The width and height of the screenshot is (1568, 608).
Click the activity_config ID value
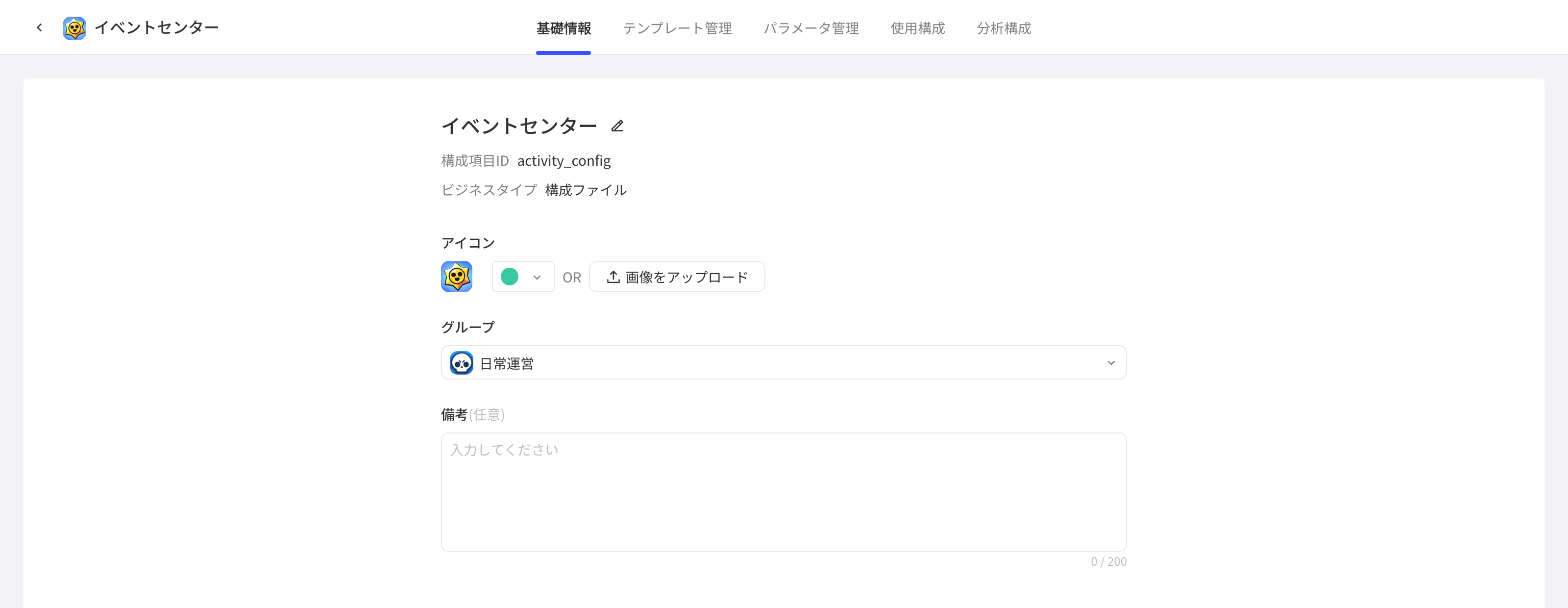click(x=563, y=161)
